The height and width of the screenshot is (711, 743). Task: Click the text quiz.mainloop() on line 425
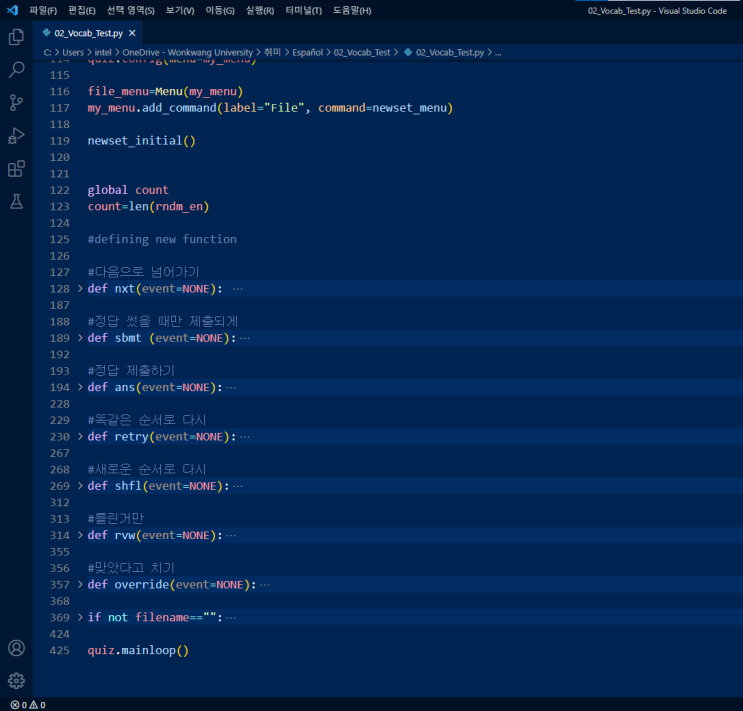pos(138,650)
